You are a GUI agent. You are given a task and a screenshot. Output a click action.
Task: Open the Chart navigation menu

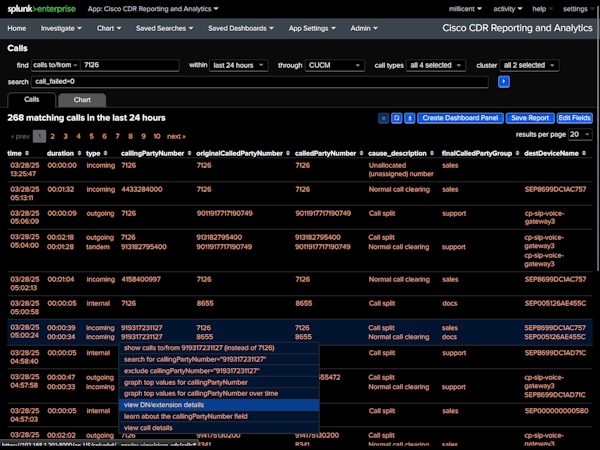[109, 28]
